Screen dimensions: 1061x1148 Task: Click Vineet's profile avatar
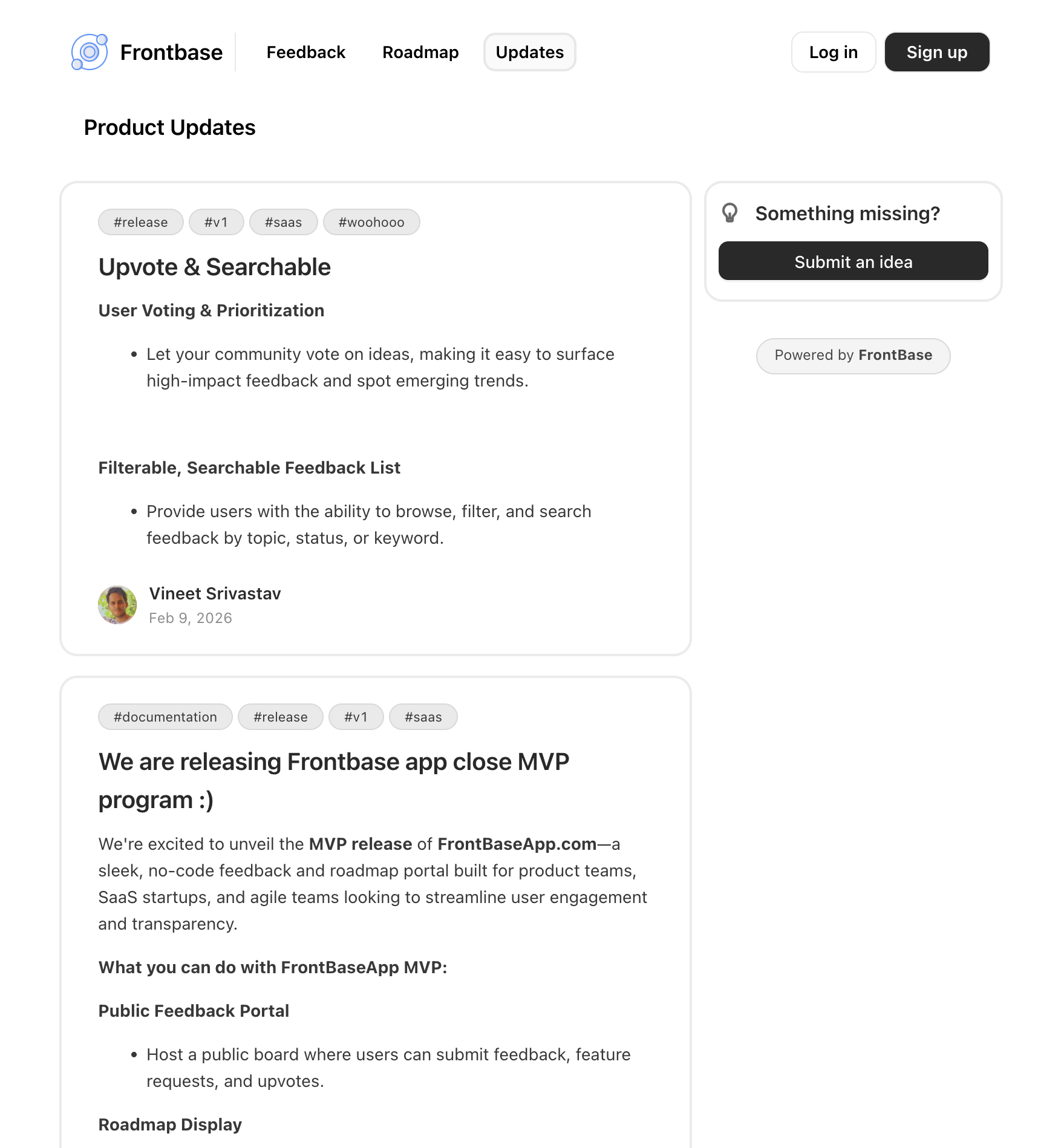(x=117, y=605)
